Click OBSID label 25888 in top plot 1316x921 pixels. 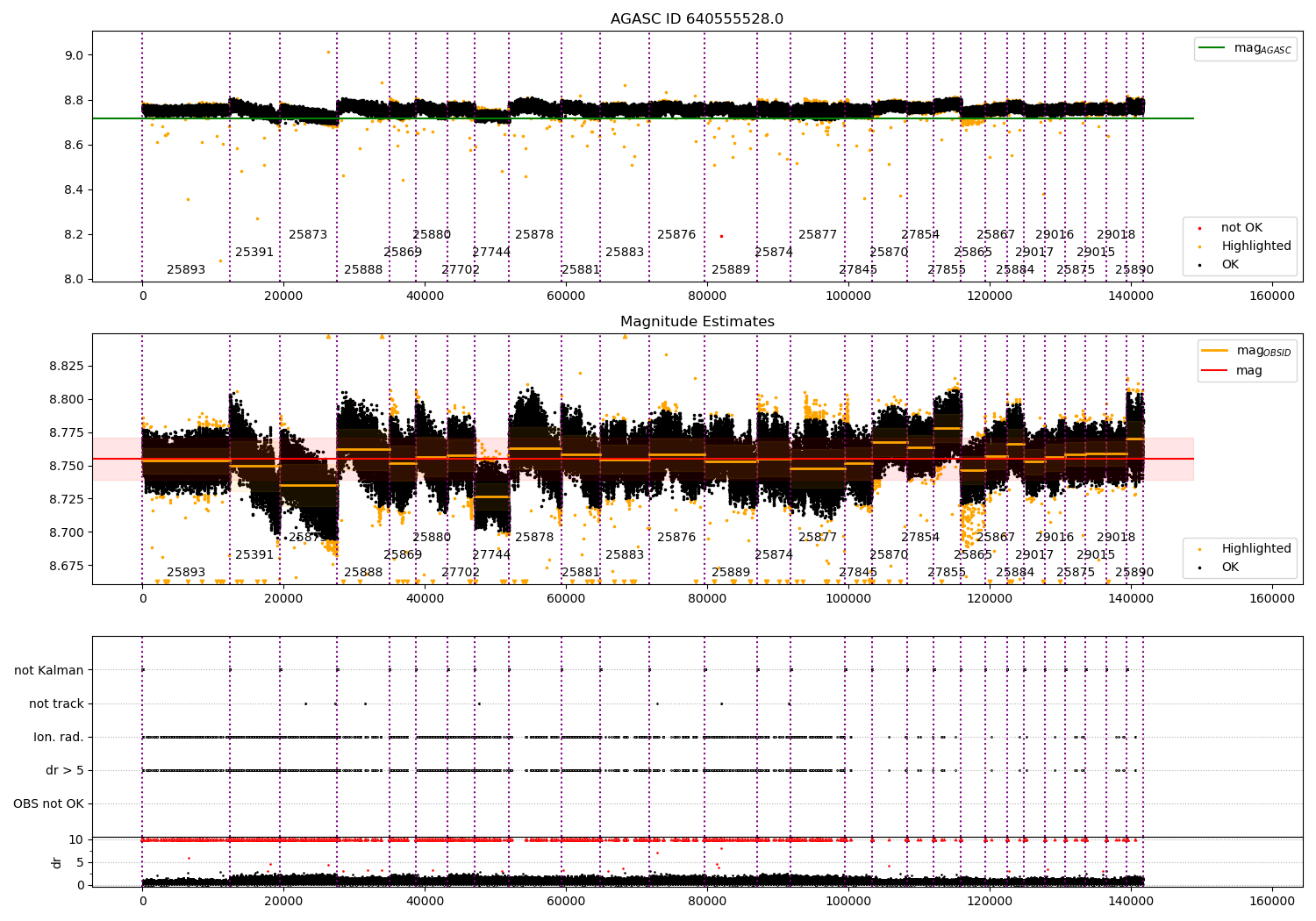pos(363,270)
